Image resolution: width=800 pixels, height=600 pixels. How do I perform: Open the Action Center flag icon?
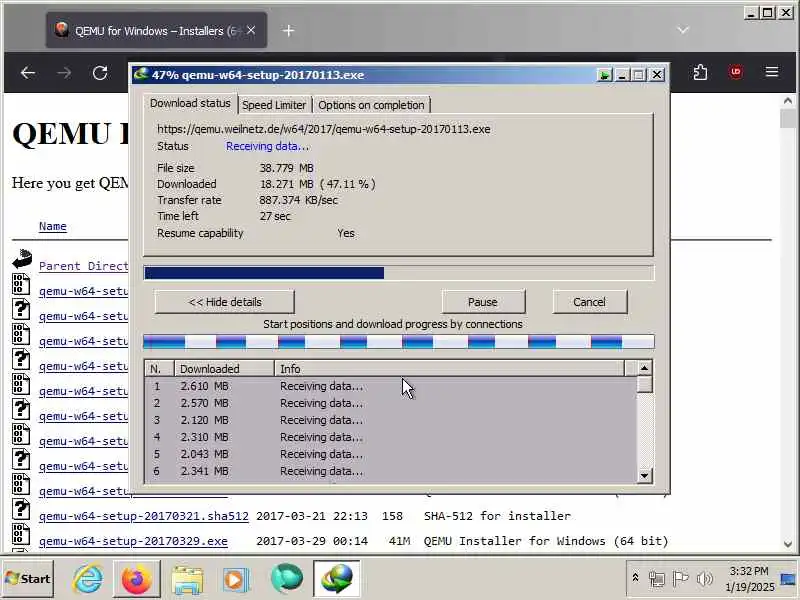680,579
